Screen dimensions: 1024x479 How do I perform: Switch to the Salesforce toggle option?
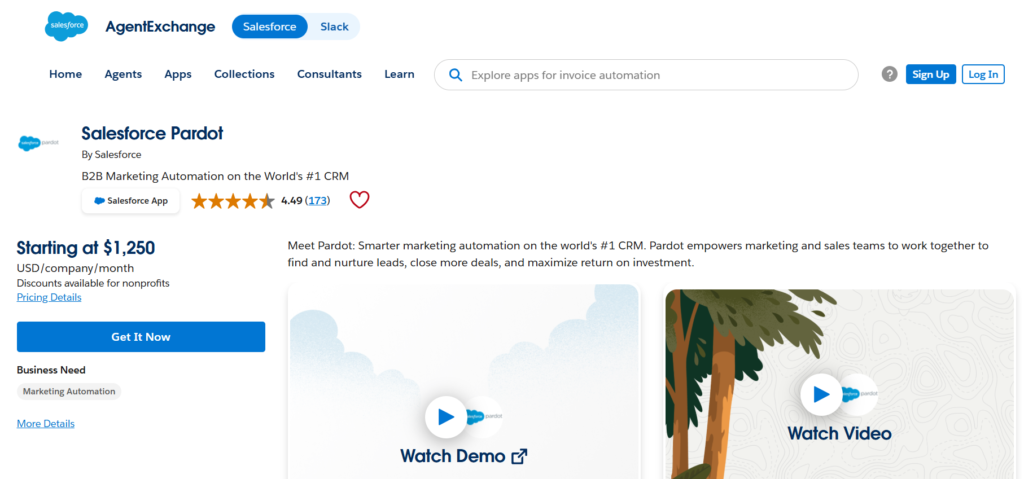[x=270, y=27]
